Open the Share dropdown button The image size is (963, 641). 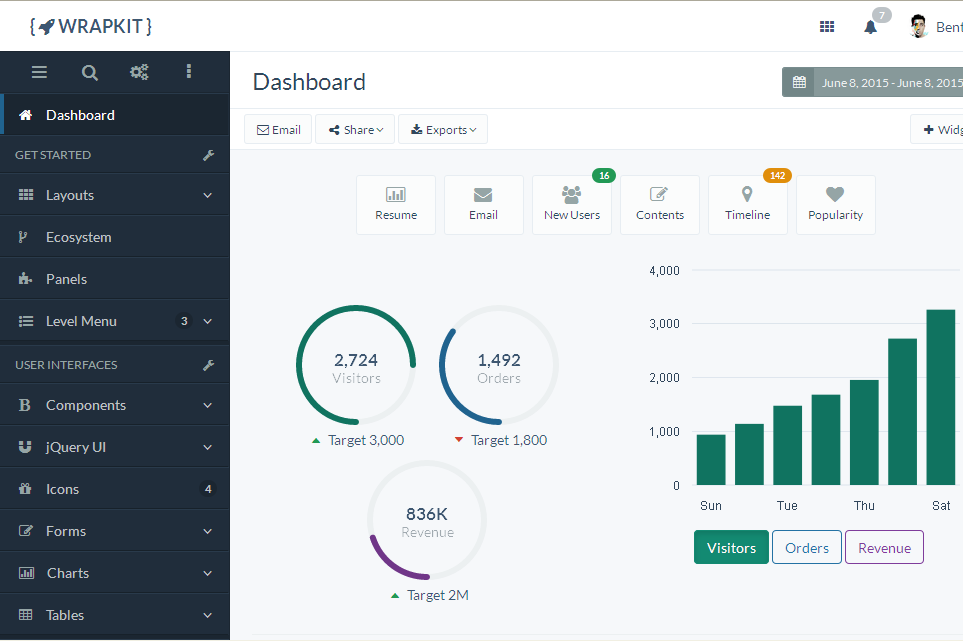(x=355, y=130)
